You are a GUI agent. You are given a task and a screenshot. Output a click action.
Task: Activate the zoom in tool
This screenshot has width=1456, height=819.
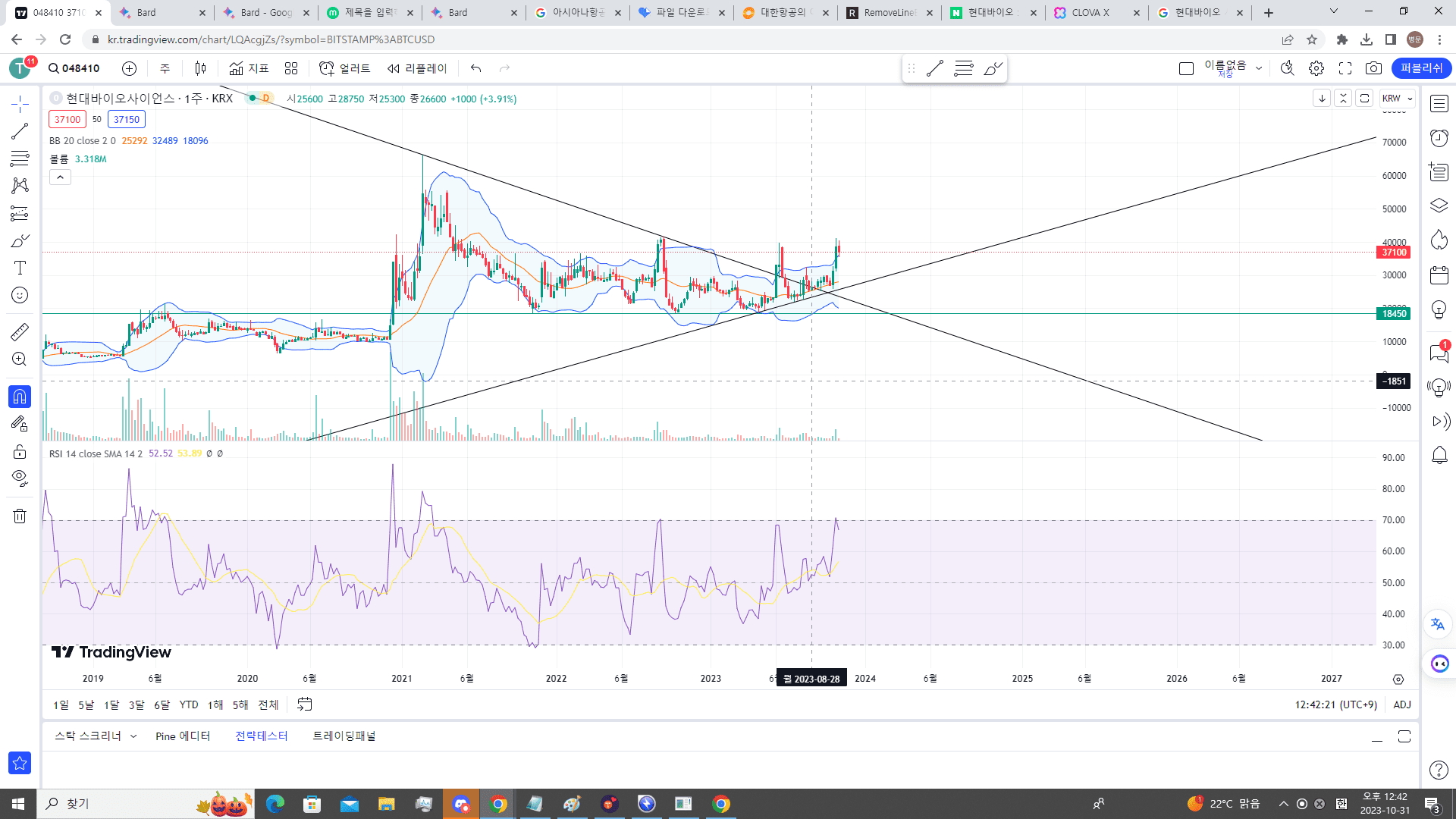[20, 359]
